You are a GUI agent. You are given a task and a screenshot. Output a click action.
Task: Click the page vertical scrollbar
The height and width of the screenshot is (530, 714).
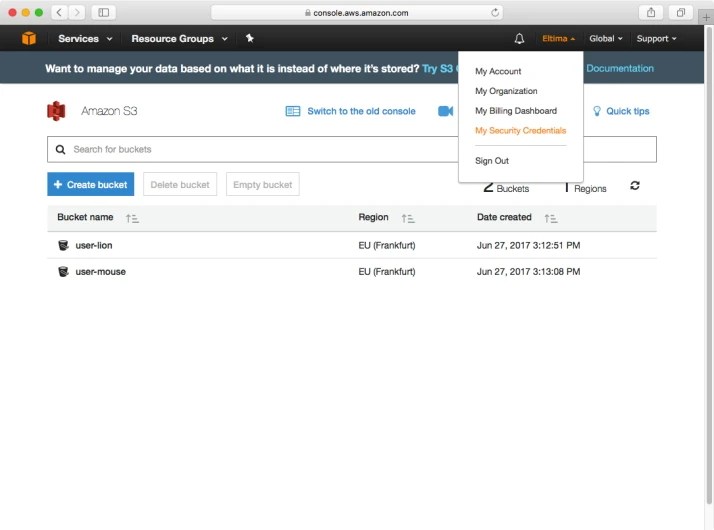click(709, 264)
